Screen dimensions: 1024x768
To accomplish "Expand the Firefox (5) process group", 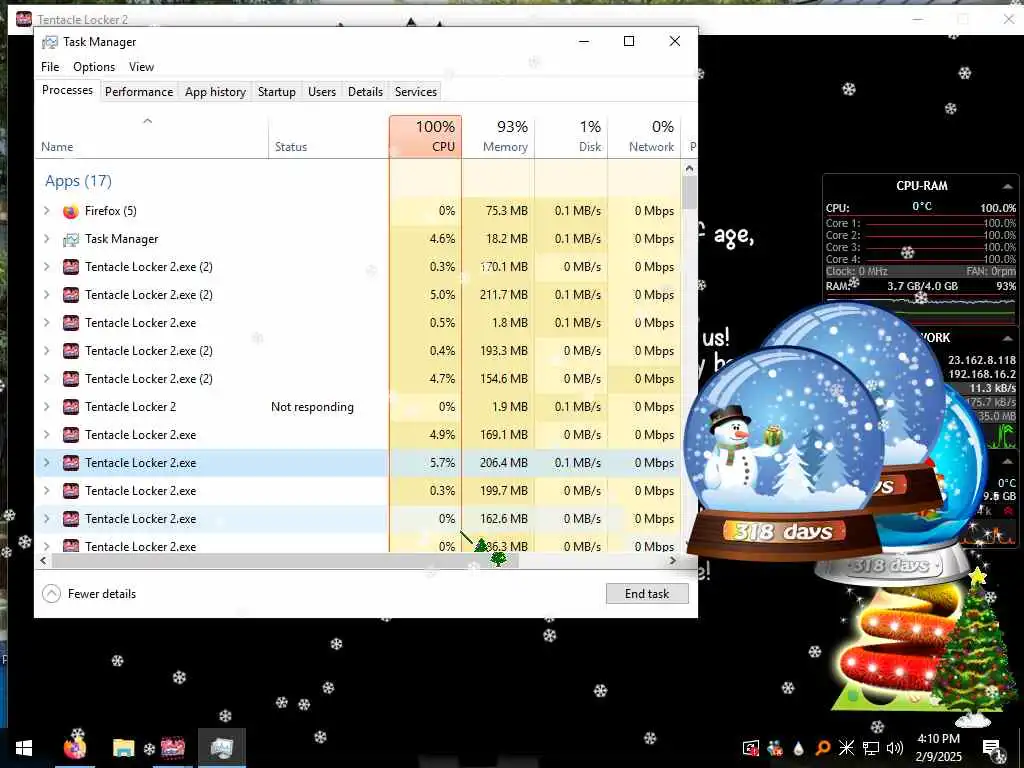I will 46,211.
